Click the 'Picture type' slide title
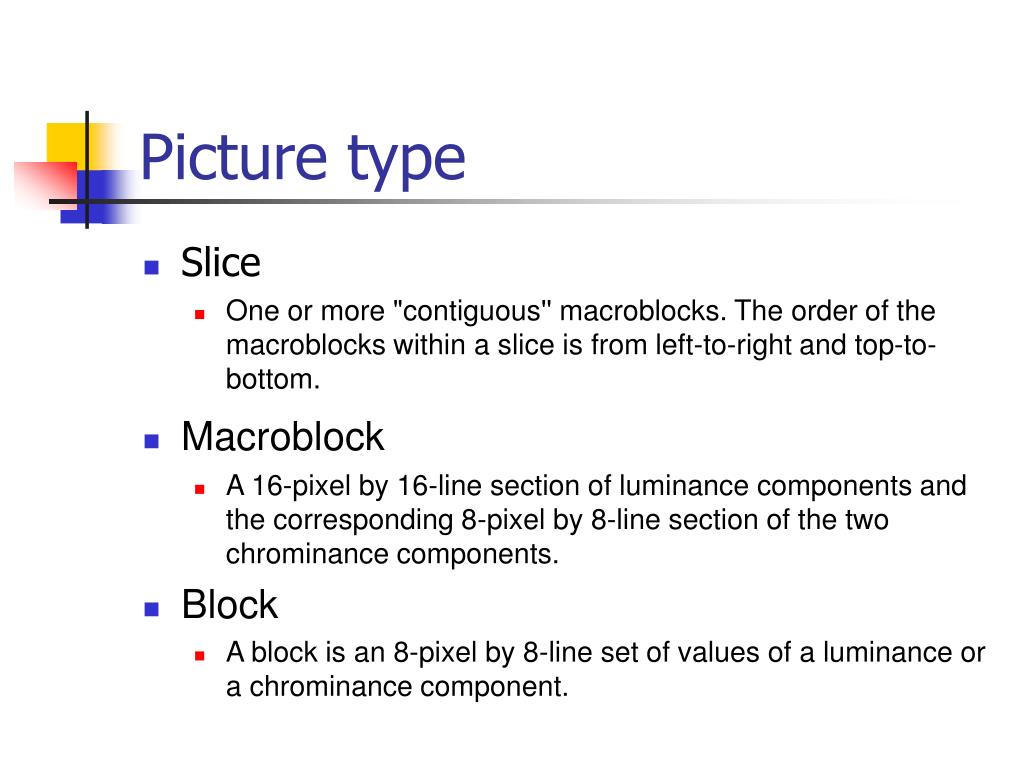 pyautogui.click(x=302, y=159)
